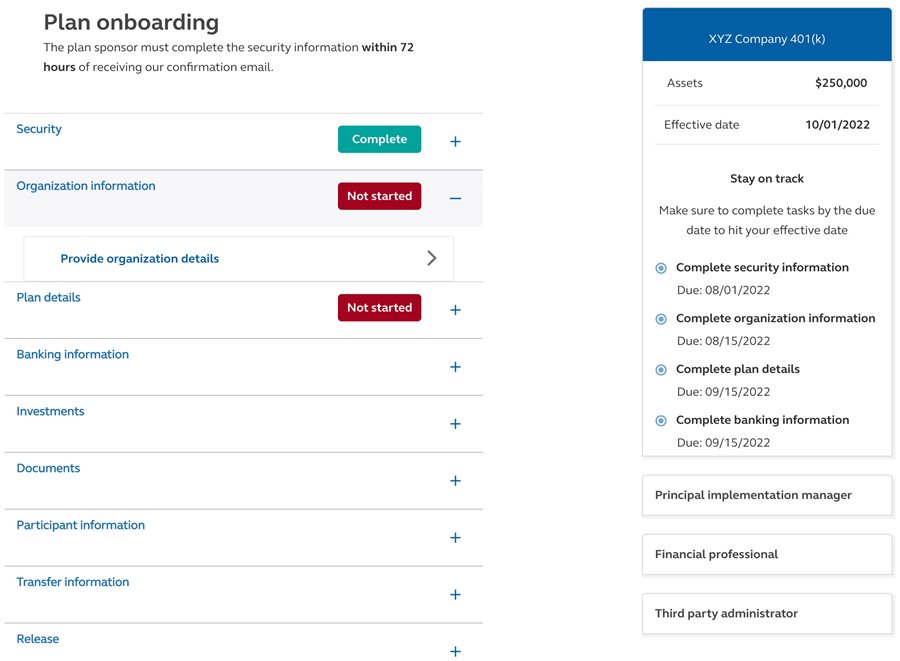Click the right chevron on Provide organization details
Image resolution: width=900 pixels, height=661 pixels.
[432, 257]
